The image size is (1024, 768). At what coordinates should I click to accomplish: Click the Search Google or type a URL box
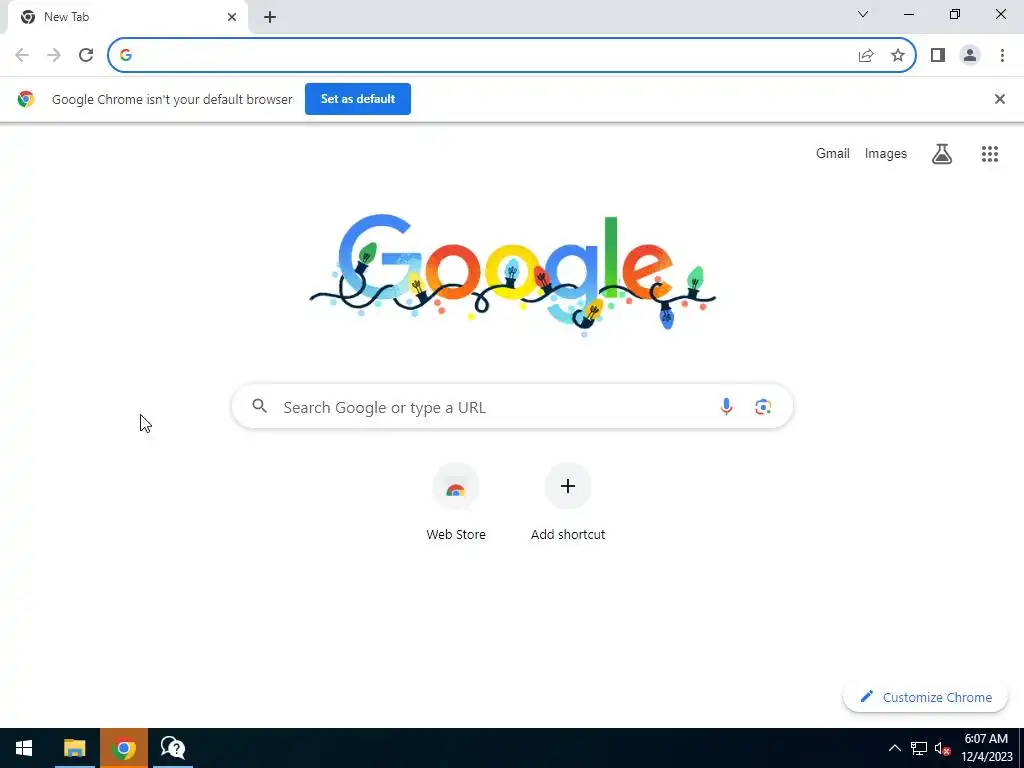coord(512,407)
